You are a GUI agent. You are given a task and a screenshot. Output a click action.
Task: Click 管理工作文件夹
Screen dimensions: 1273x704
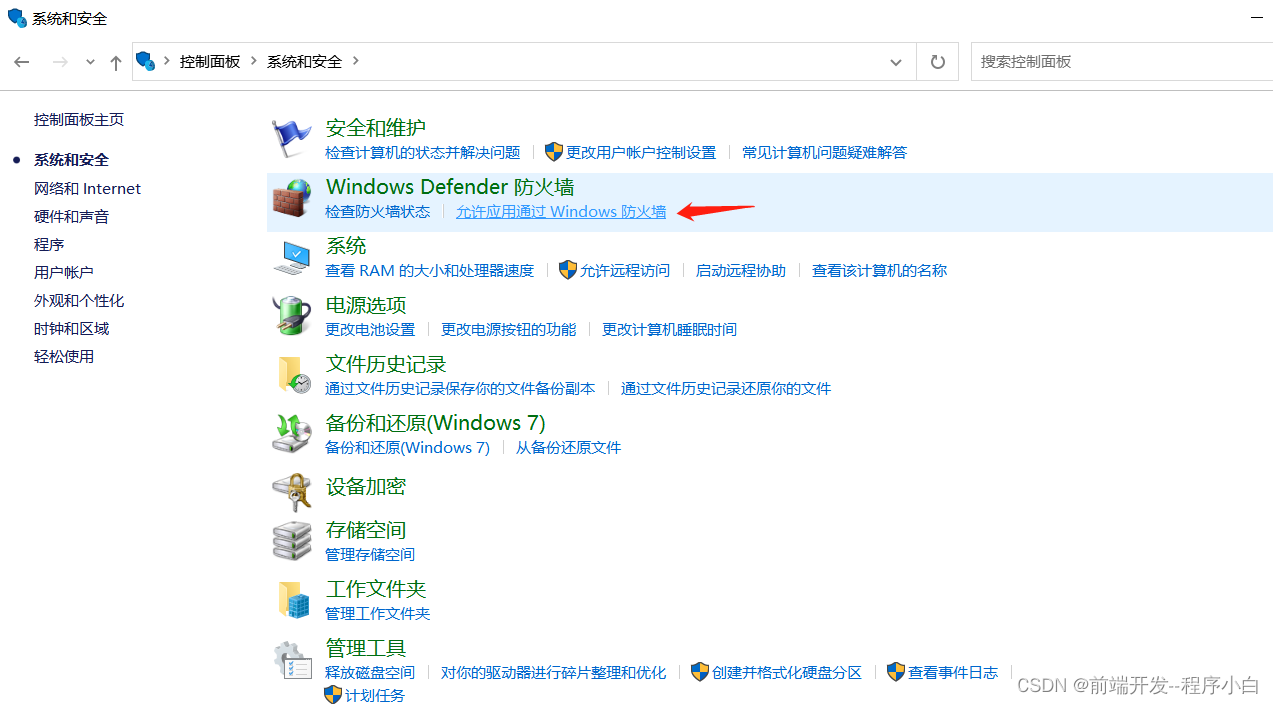pyautogui.click(x=378, y=613)
